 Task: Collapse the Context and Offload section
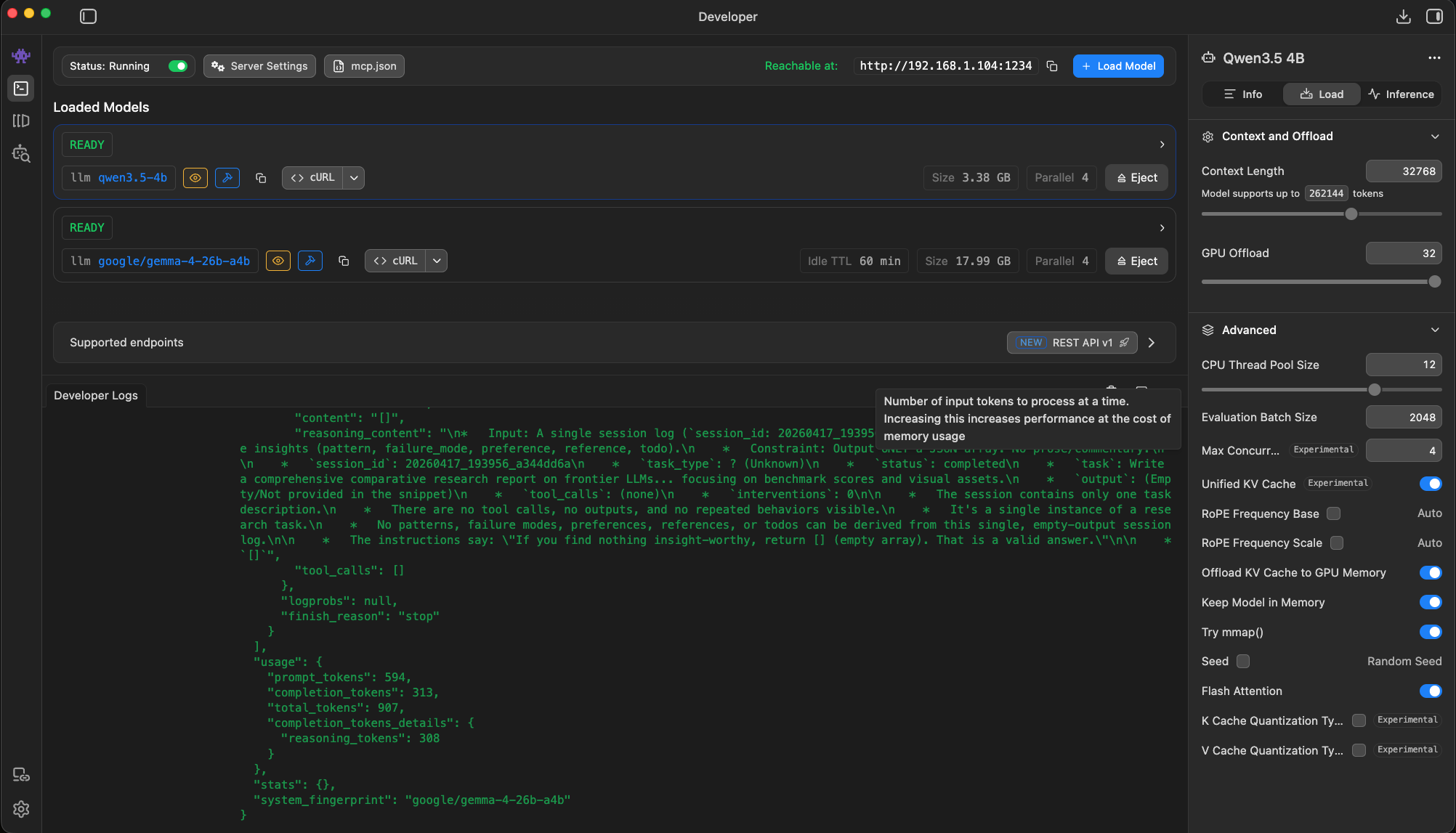click(1434, 137)
